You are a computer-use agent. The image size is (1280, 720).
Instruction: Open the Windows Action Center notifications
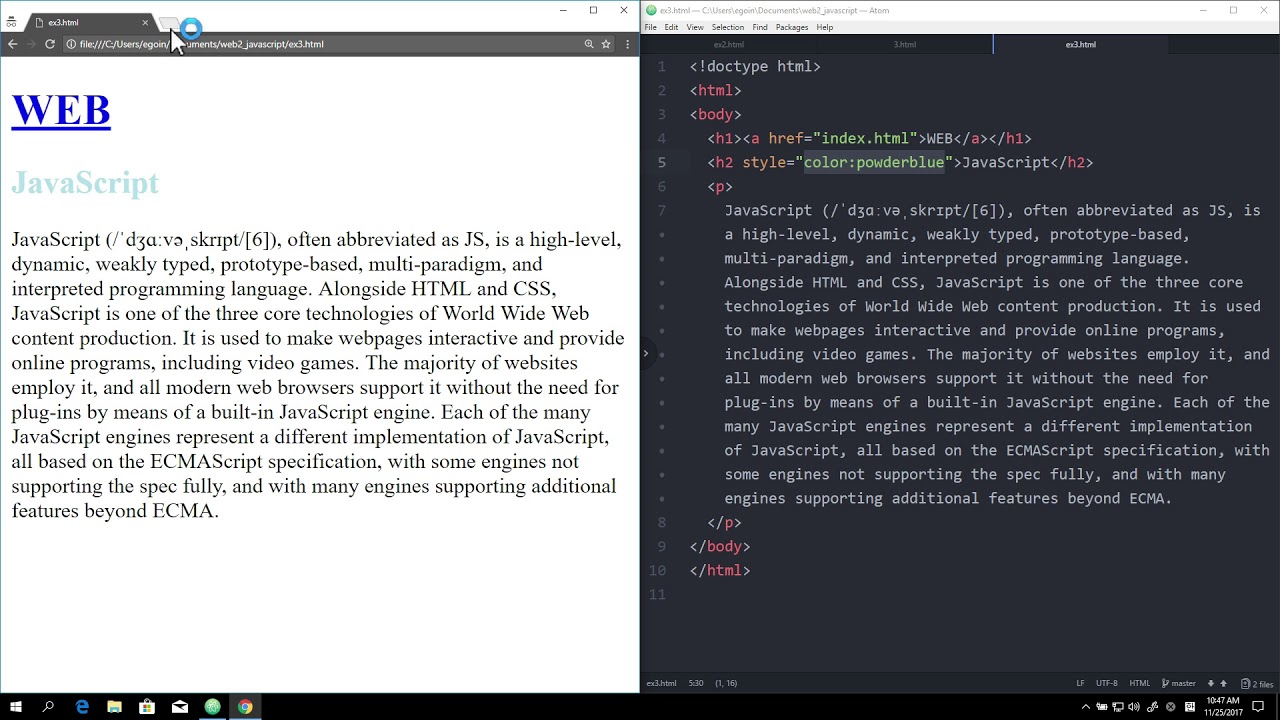point(1258,707)
